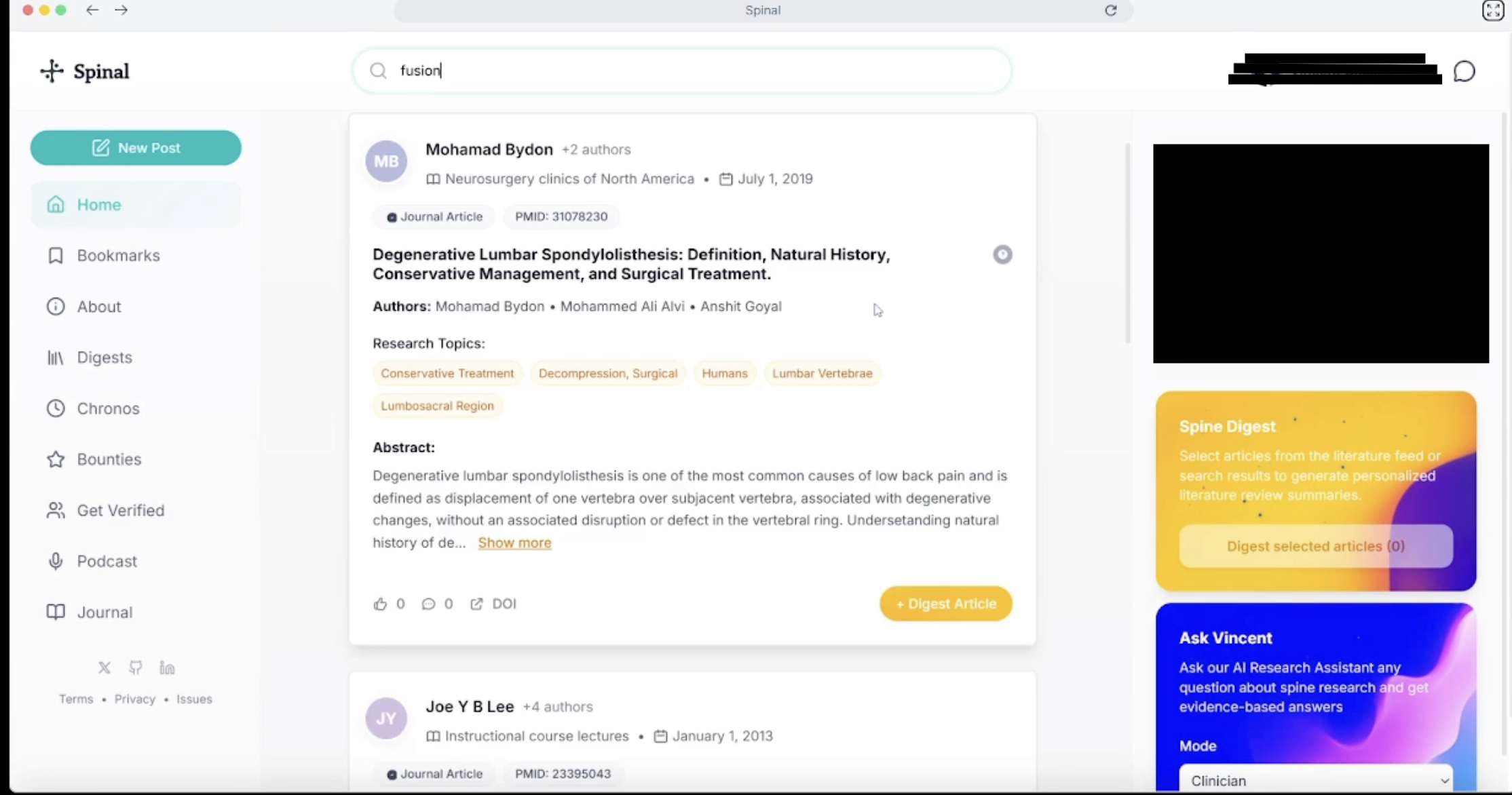Viewport: 1512px width, 795px height.
Task: Open the Home sidebar item
Action: coord(136,205)
